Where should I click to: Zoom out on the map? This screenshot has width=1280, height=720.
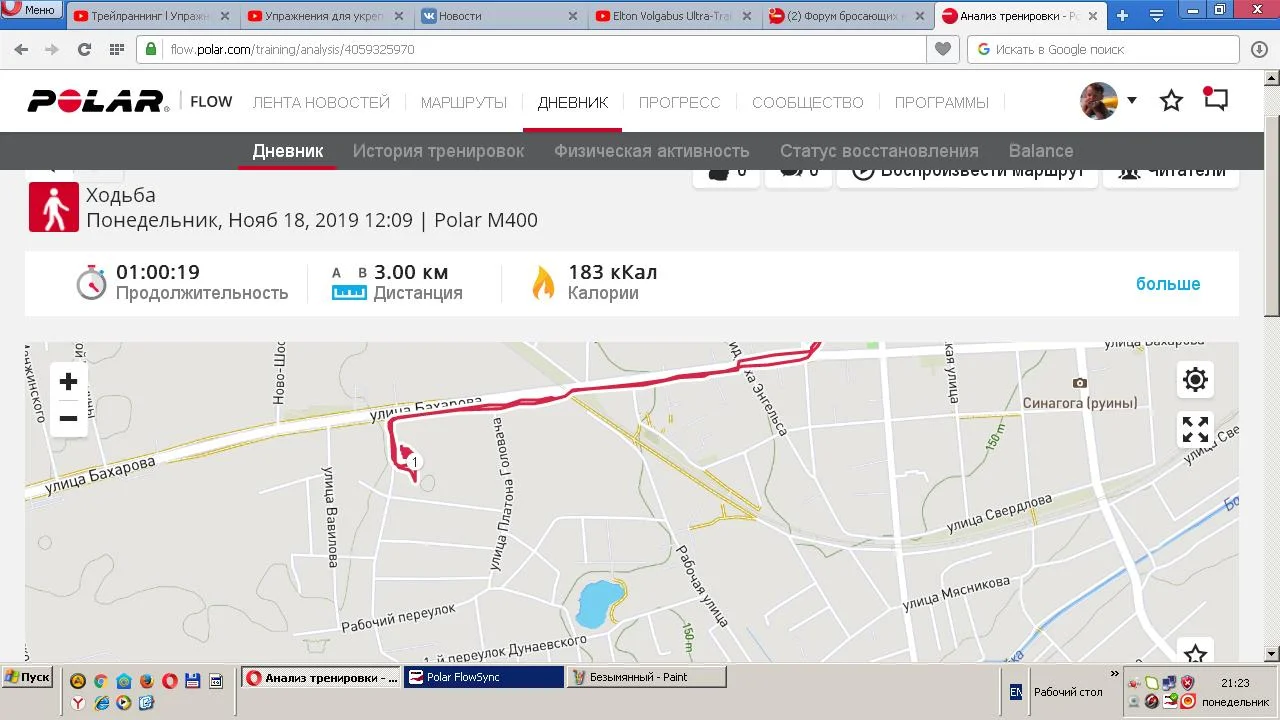[68, 418]
